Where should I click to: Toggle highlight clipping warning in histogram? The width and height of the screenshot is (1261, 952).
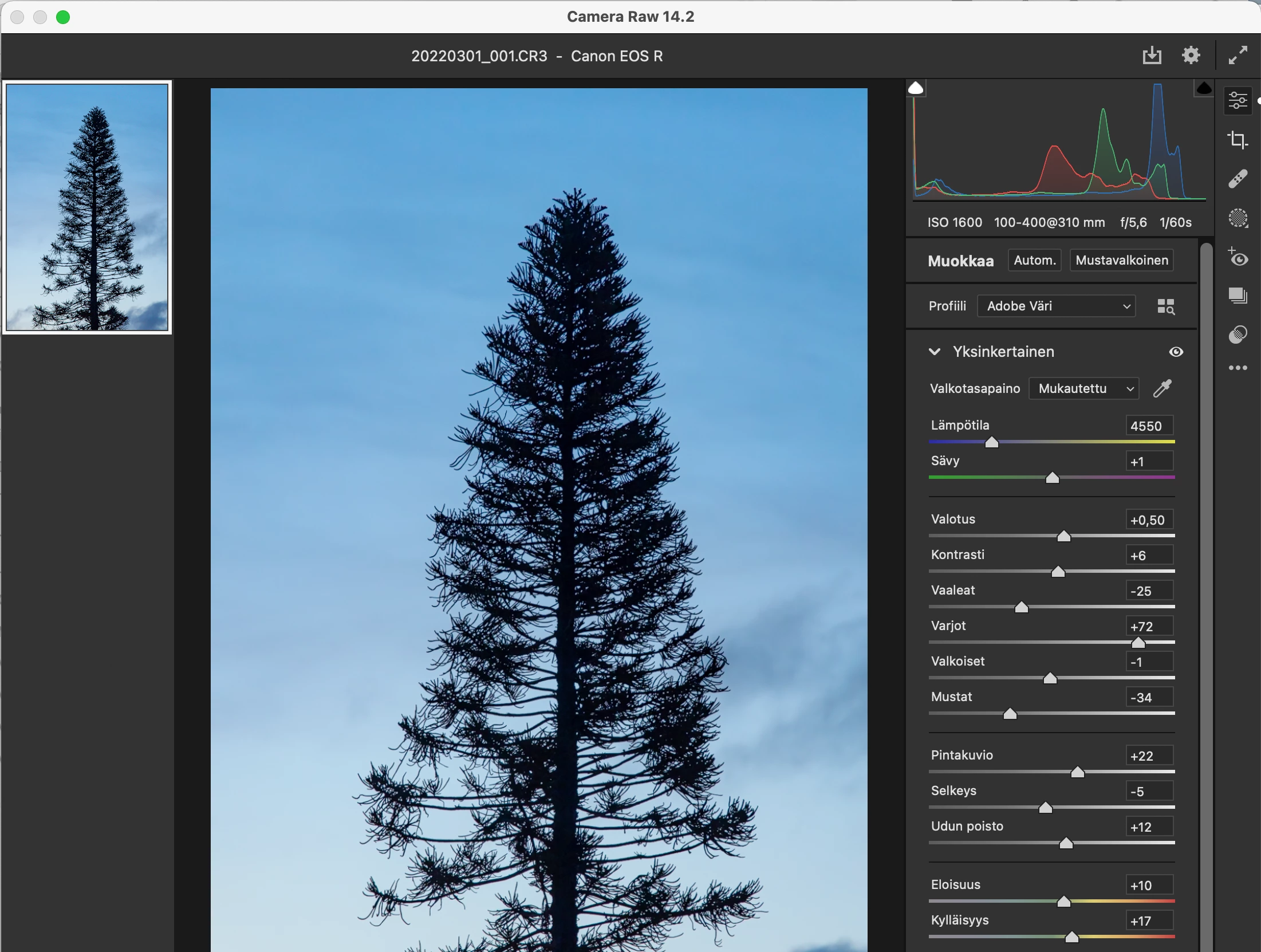click(x=1204, y=88)
